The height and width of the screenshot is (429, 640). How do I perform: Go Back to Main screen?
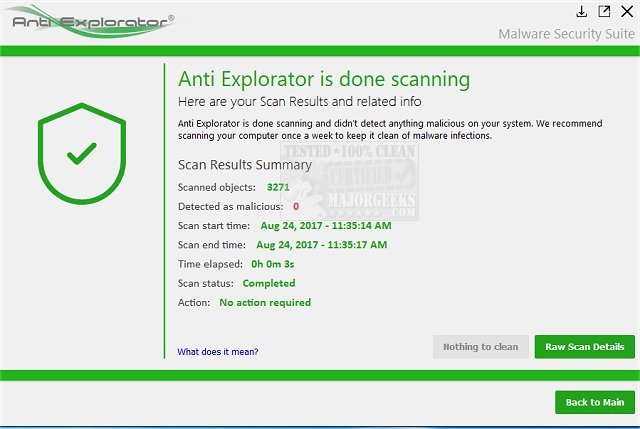tap(595, 402)
